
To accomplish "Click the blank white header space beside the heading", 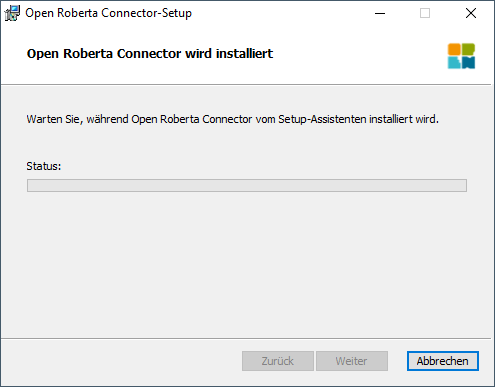I will point(360,53).
